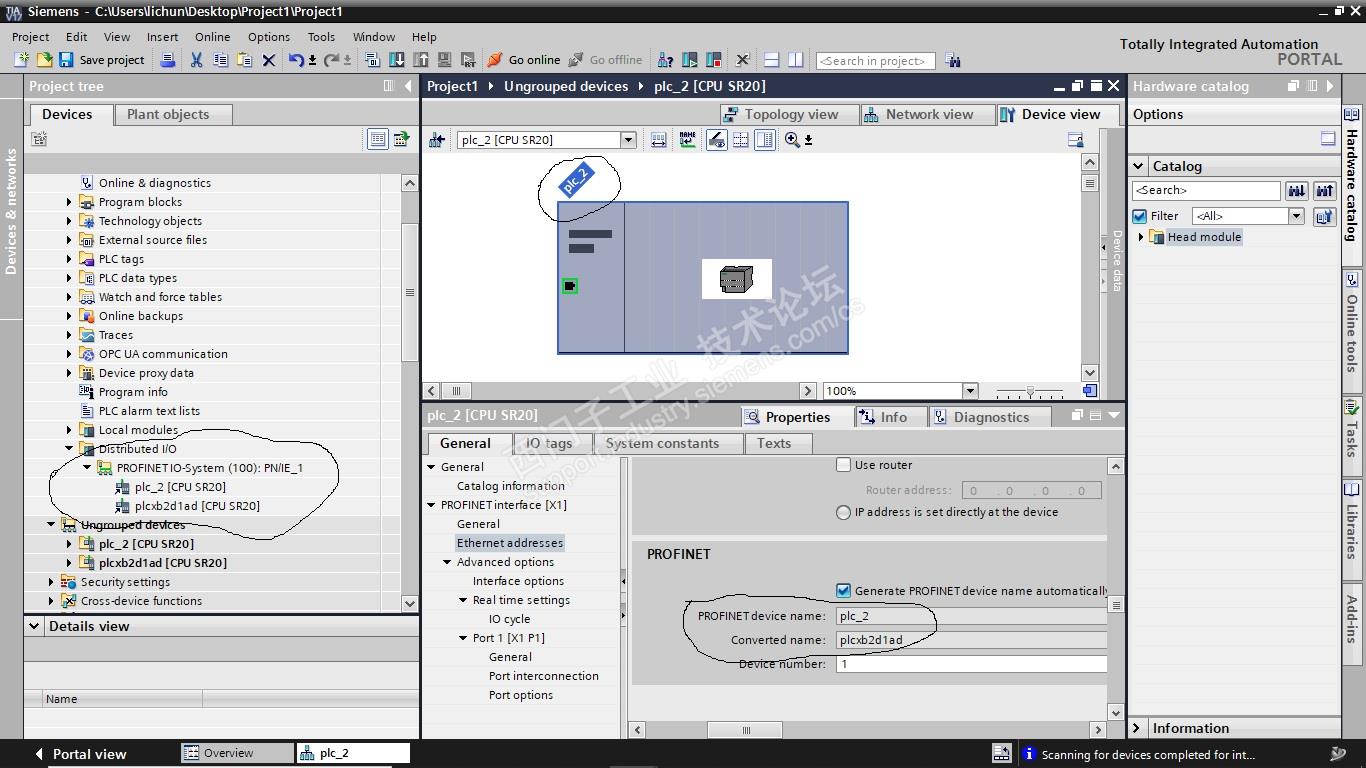The height and width of the screenshot is (768, 1366).
Task: Select Ethernet addresses in properties tree
Action: (510, 543)
